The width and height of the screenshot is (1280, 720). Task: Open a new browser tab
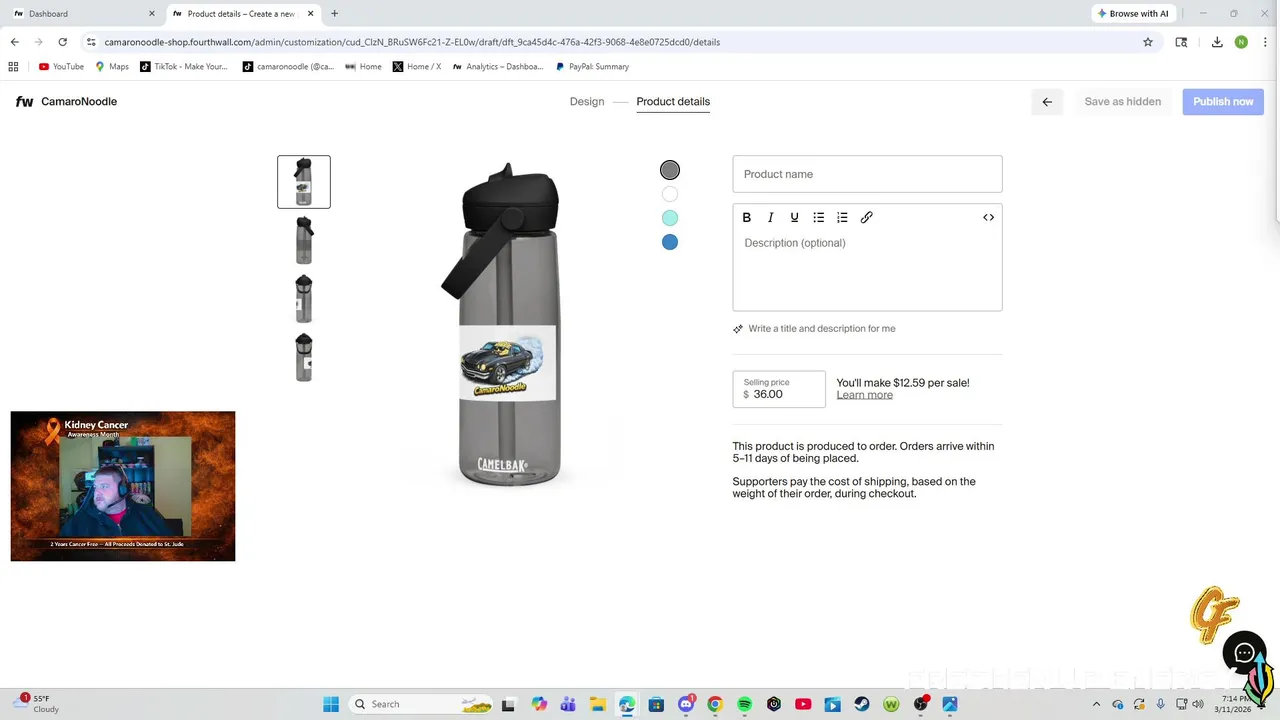(x=334, y=14)
